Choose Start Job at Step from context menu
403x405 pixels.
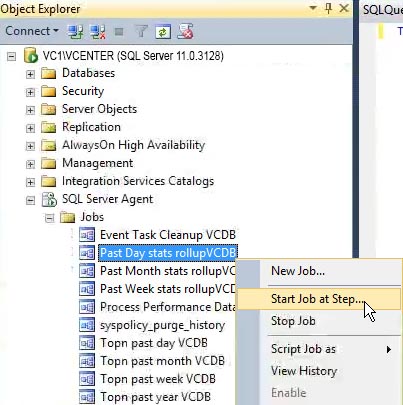pos(318,299)
